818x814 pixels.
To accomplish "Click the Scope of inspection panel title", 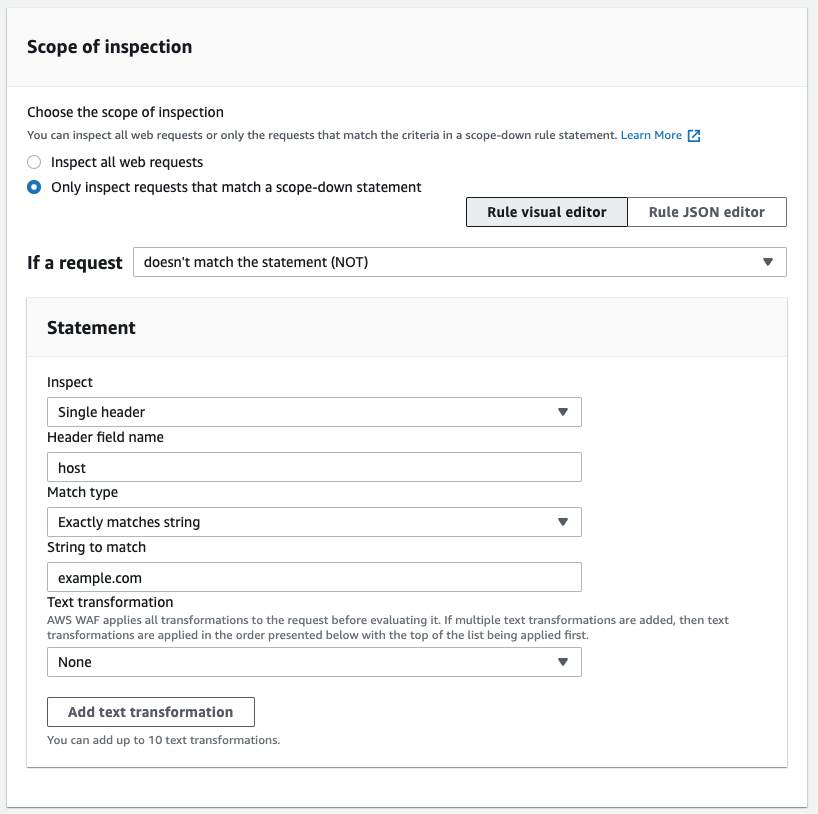I will click(110, 47).
